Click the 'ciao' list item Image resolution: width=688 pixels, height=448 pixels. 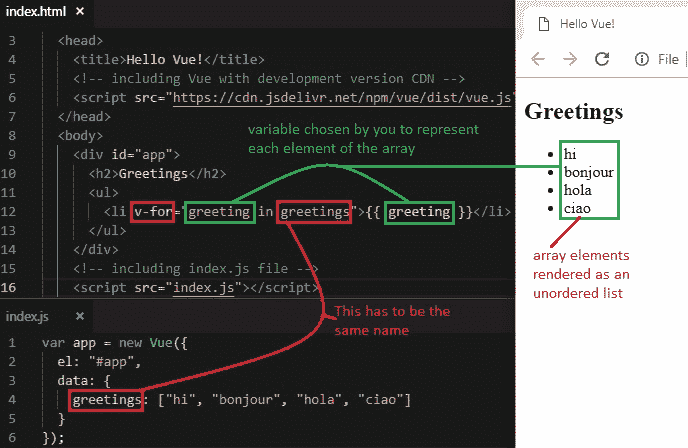click(x=577, y=208)
